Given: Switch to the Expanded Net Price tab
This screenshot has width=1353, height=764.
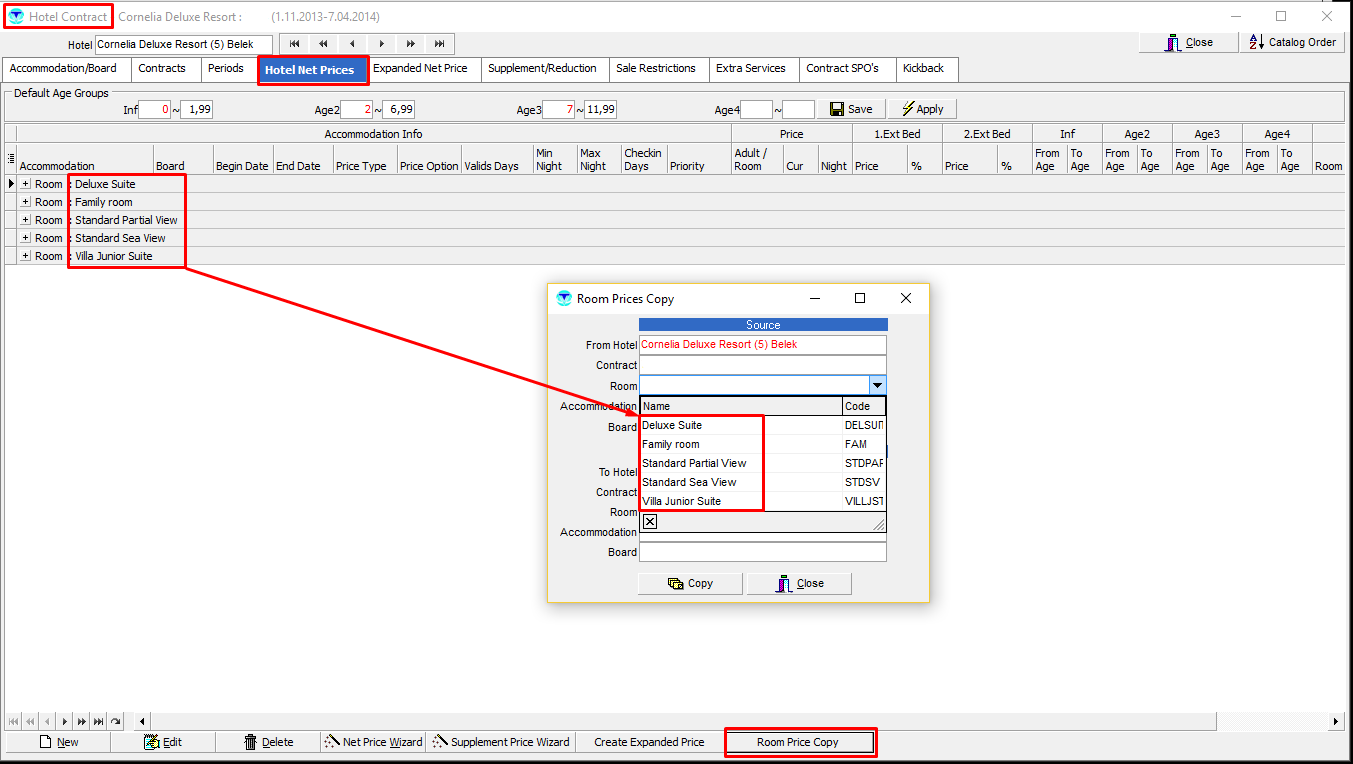Looking at the screenshot, I should [420, 69].
